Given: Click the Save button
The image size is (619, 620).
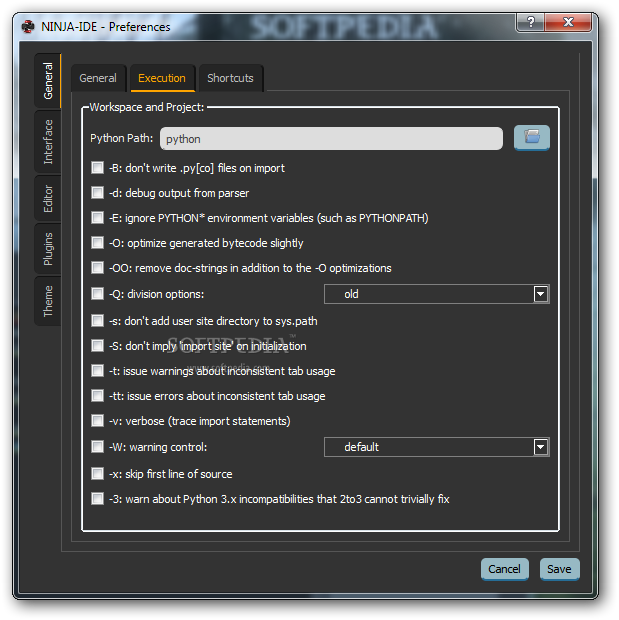Looking at the screenshot, I should point(559,569).
